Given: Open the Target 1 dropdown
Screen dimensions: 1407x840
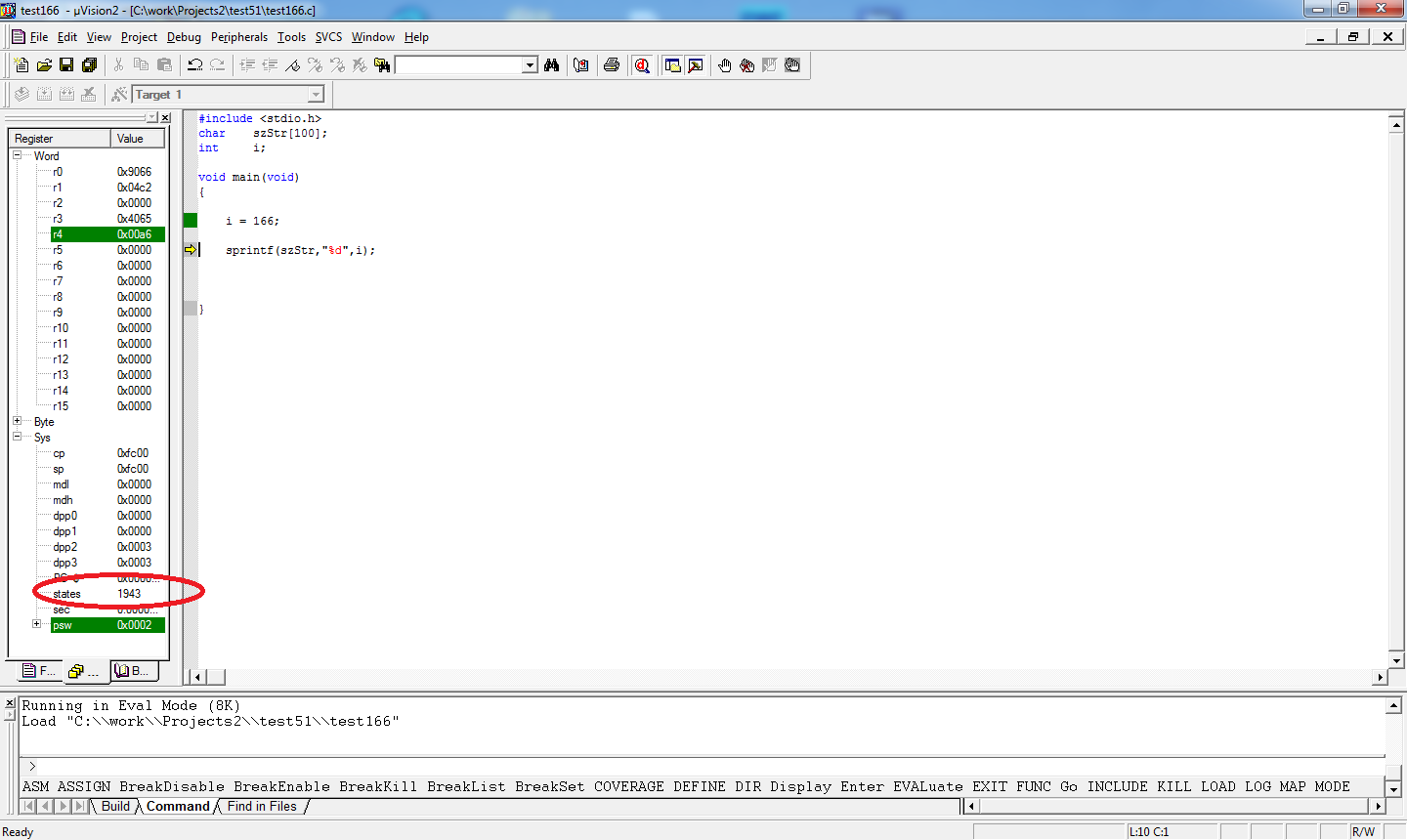Looking at the screenshot, I should (x=316, y=95).
